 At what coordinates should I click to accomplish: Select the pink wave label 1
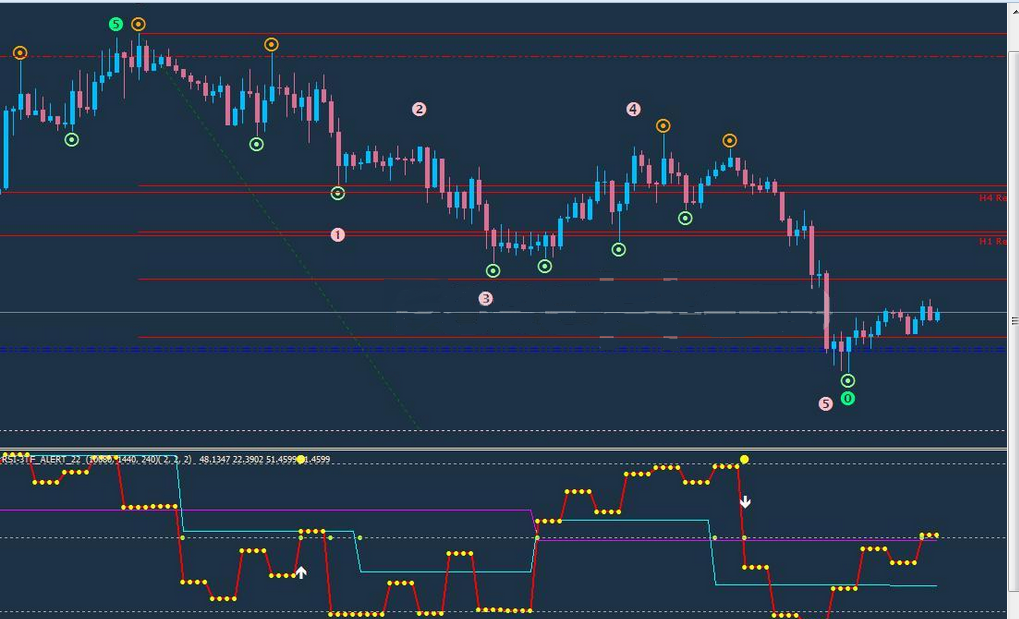coord(337,235)
